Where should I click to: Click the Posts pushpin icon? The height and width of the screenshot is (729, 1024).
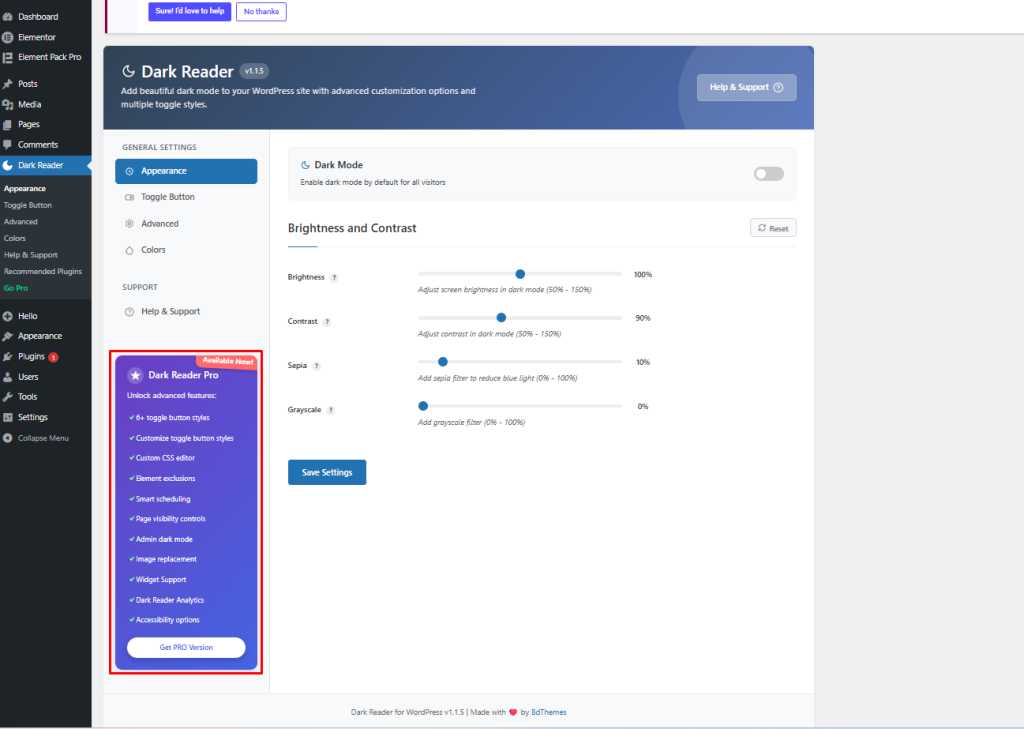point(8,84)
